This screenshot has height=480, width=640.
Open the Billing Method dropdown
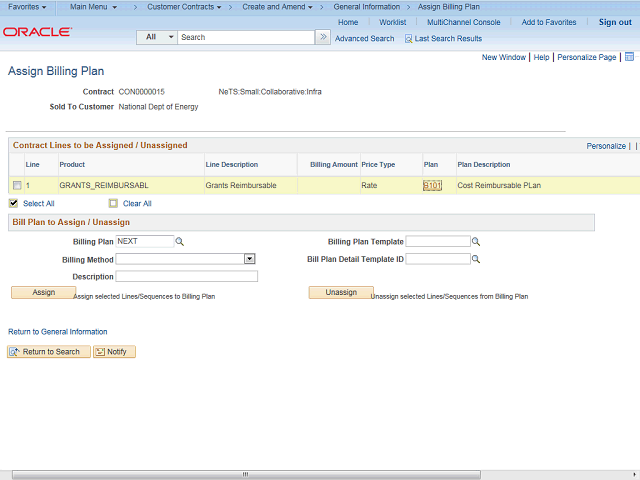249,259
